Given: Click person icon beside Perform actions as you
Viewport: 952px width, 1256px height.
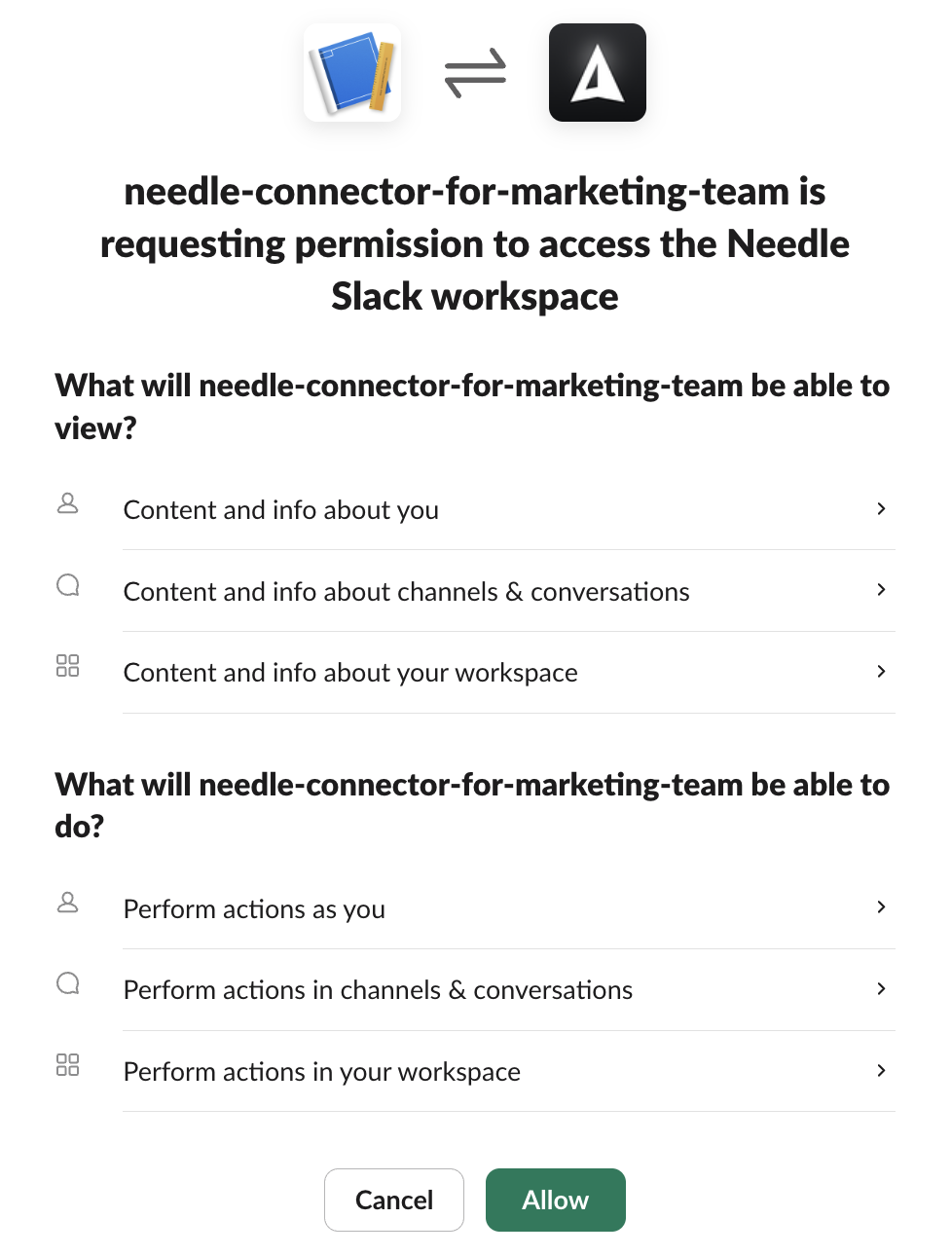Looking at the screenshot, I should click(68, 903).
